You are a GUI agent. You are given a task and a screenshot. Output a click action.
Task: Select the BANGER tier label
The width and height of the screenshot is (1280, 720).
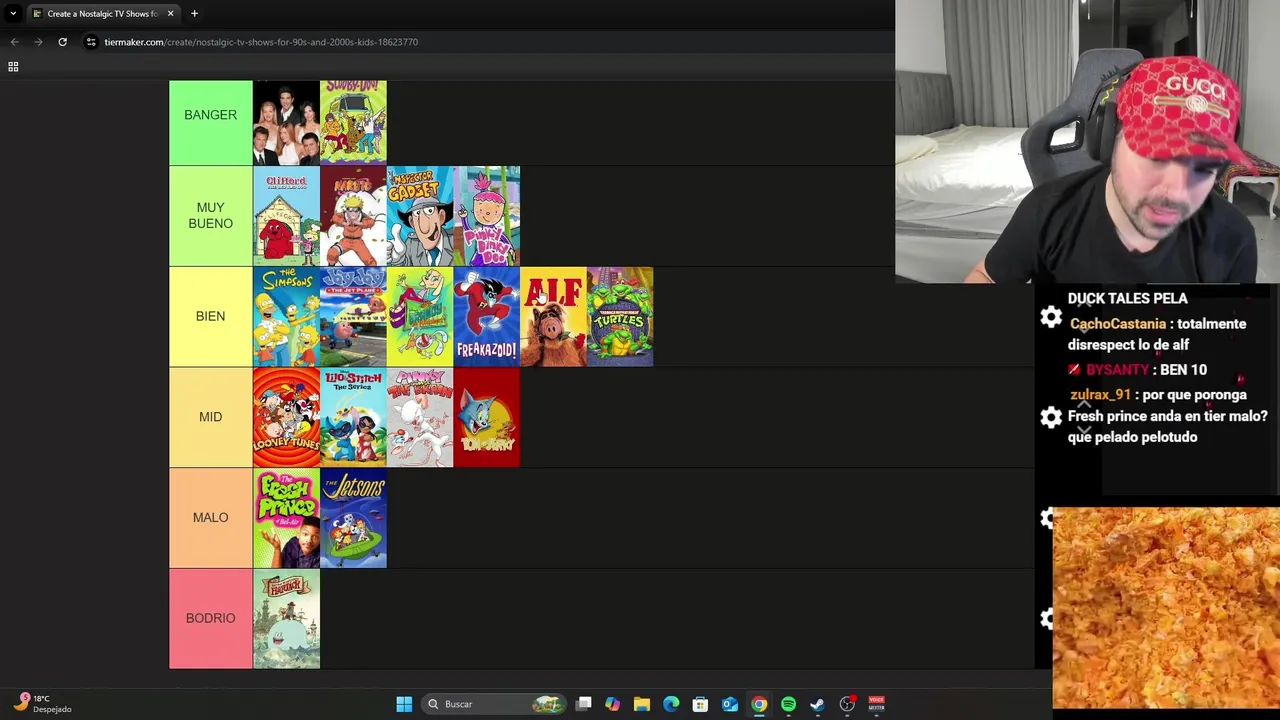click(x=210, y=115)
